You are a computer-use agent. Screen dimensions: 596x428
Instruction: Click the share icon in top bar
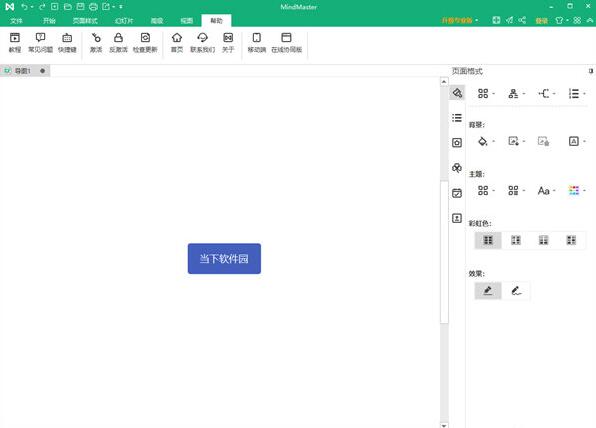[522, 20]
